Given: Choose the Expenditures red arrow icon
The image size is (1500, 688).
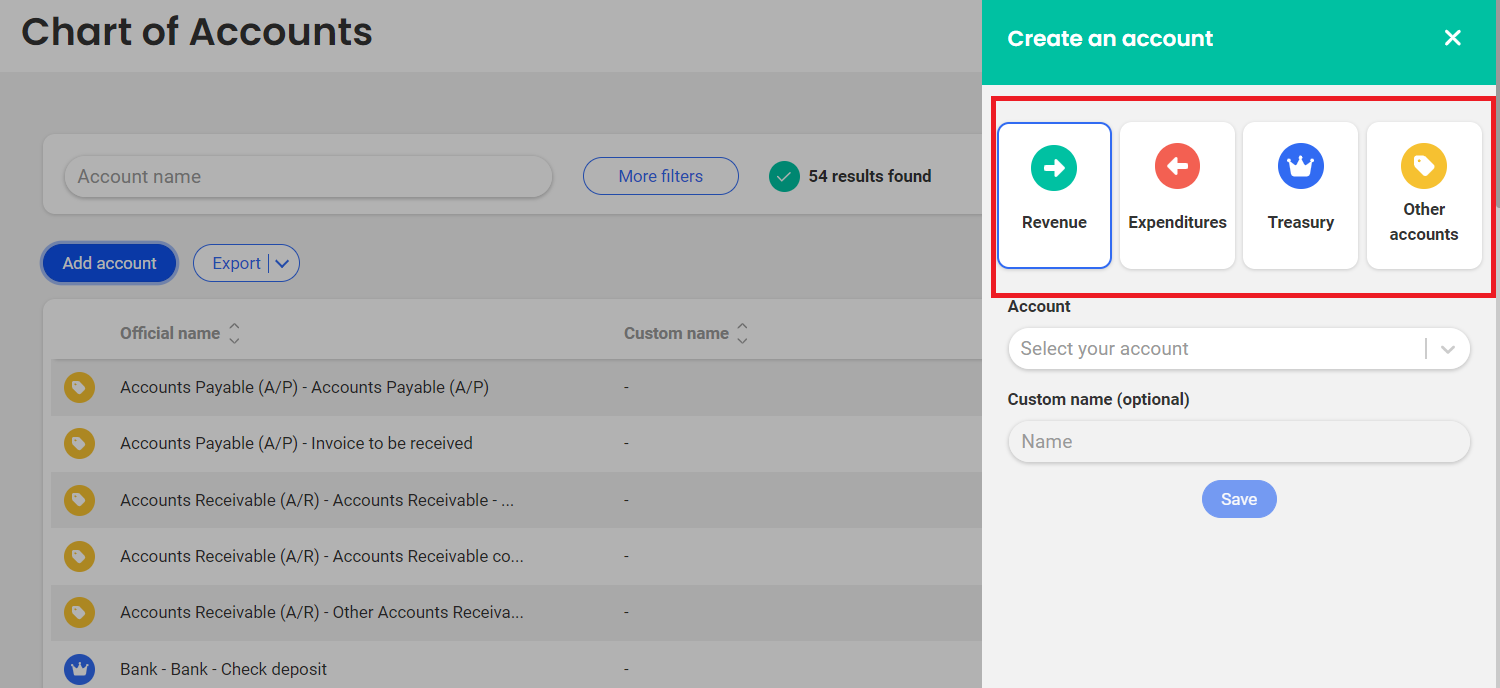Looking at the screenshot, I should pos(1177,167).
